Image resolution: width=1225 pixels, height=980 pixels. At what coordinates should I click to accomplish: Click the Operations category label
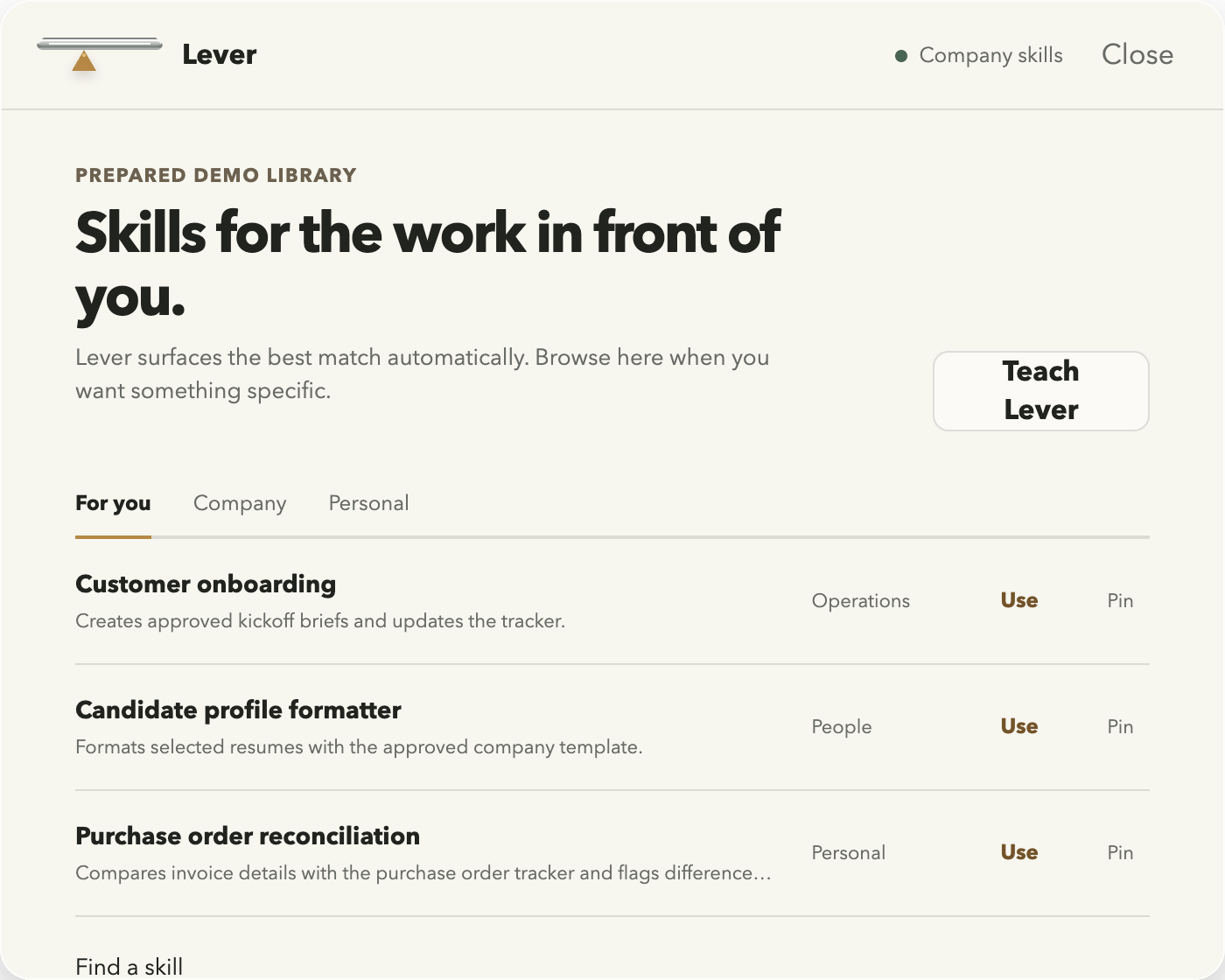(x=861, y=600)
